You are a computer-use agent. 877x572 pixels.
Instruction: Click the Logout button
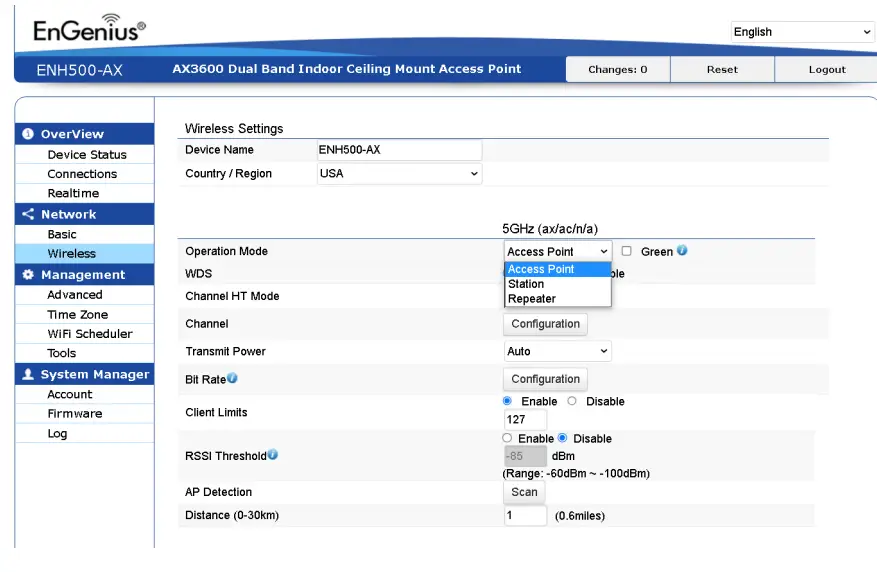[827, 70]
